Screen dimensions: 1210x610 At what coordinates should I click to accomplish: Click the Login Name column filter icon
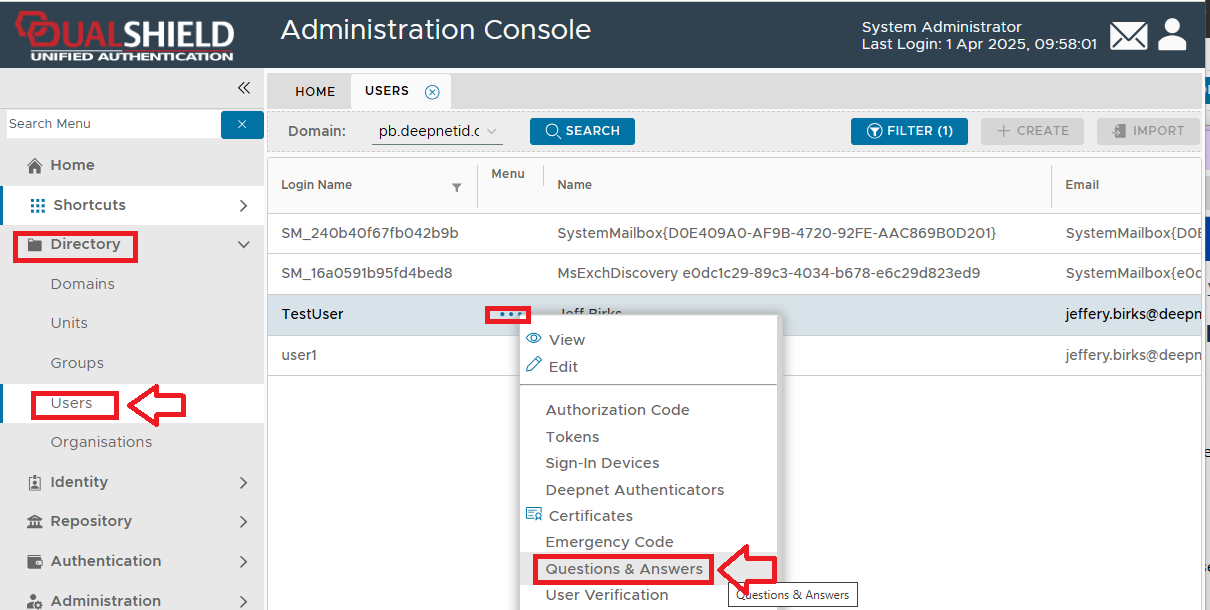point(457,187)
